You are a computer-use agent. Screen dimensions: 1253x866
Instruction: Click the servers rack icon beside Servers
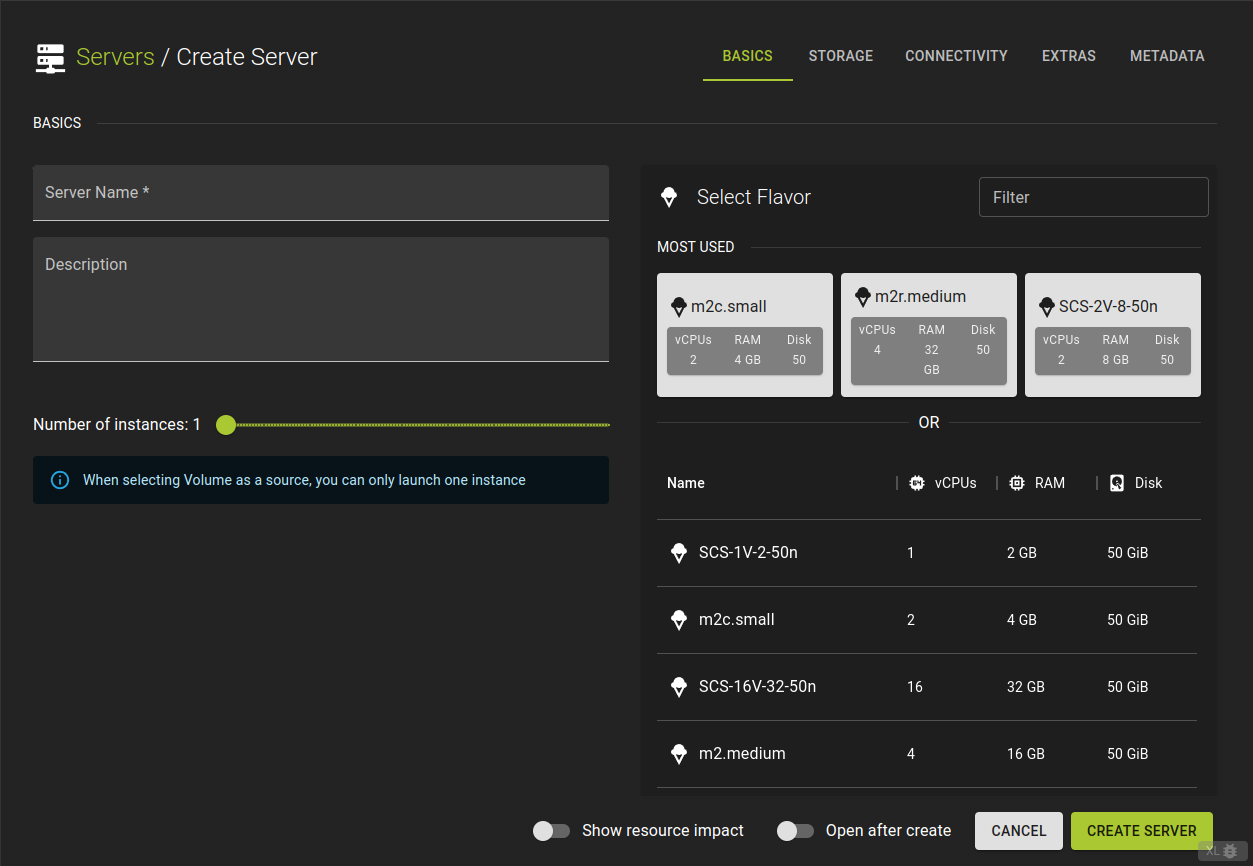(50, 58)
